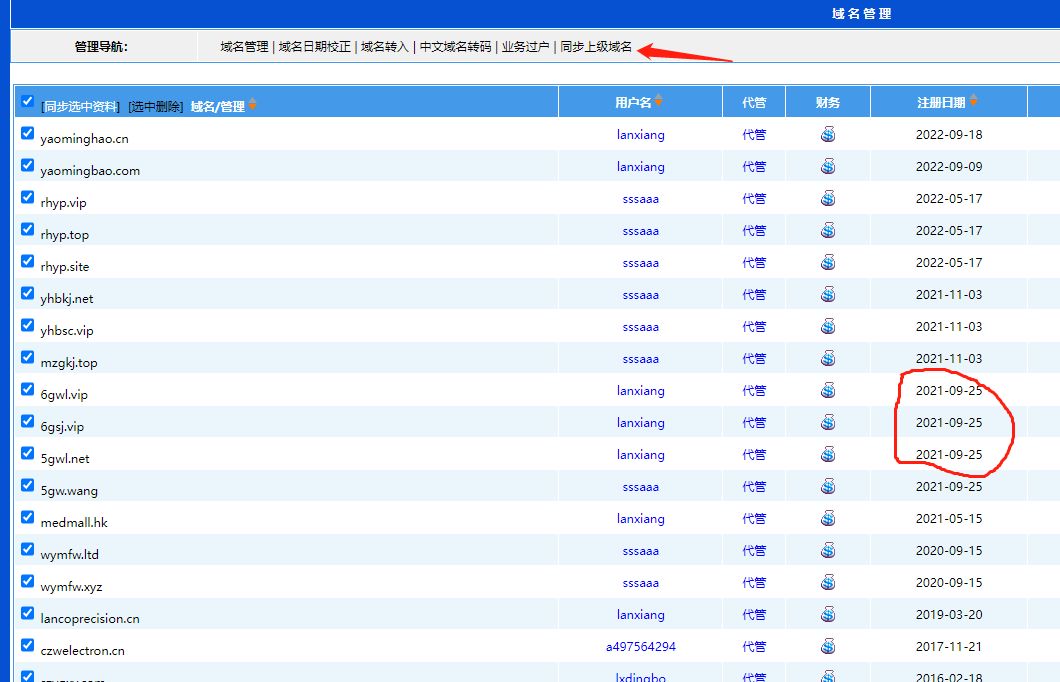Sort the list by 注册日期 arrow

click(973, 101)
